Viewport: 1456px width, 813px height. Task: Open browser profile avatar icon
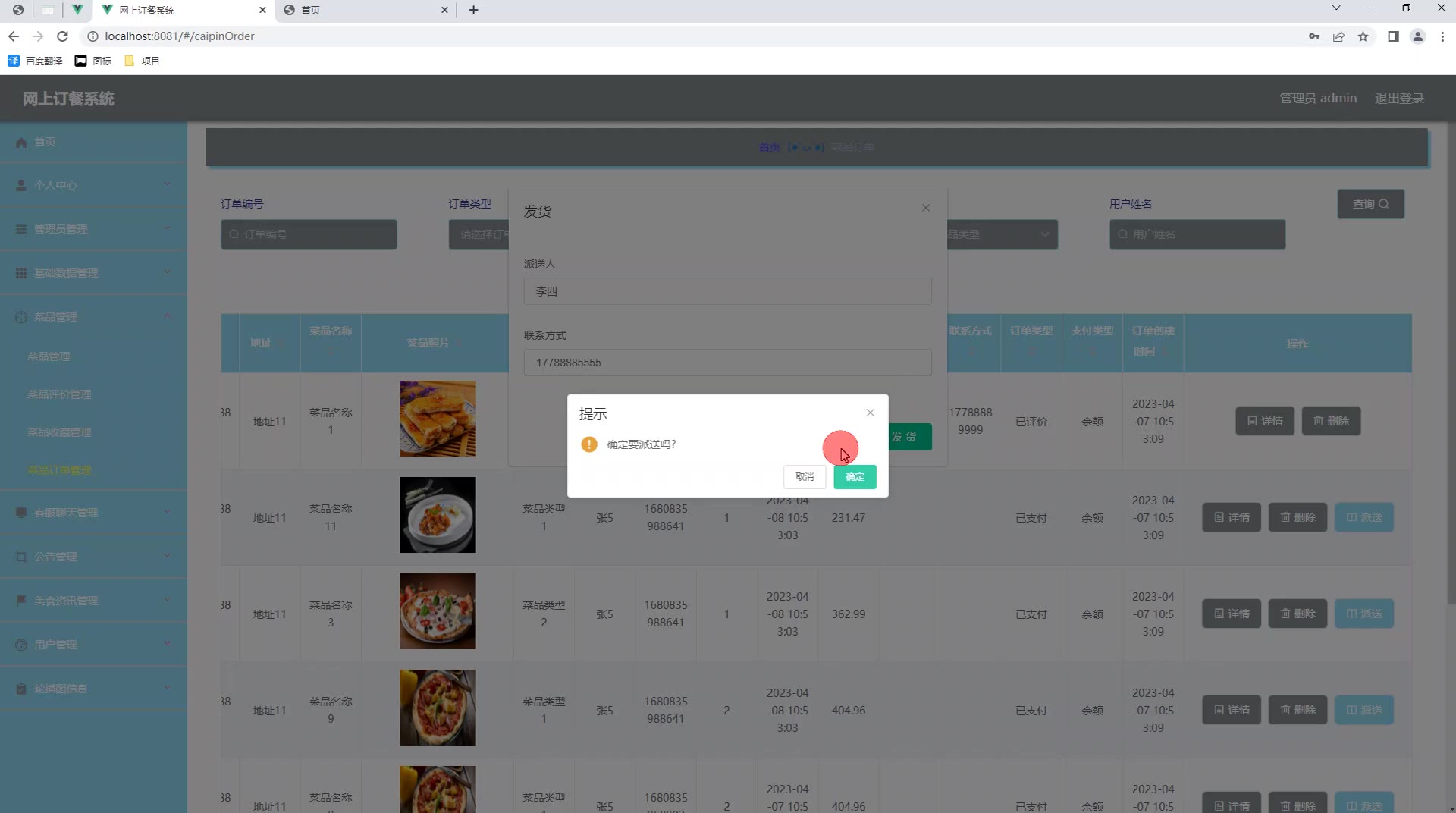[x=1417, y=36]
